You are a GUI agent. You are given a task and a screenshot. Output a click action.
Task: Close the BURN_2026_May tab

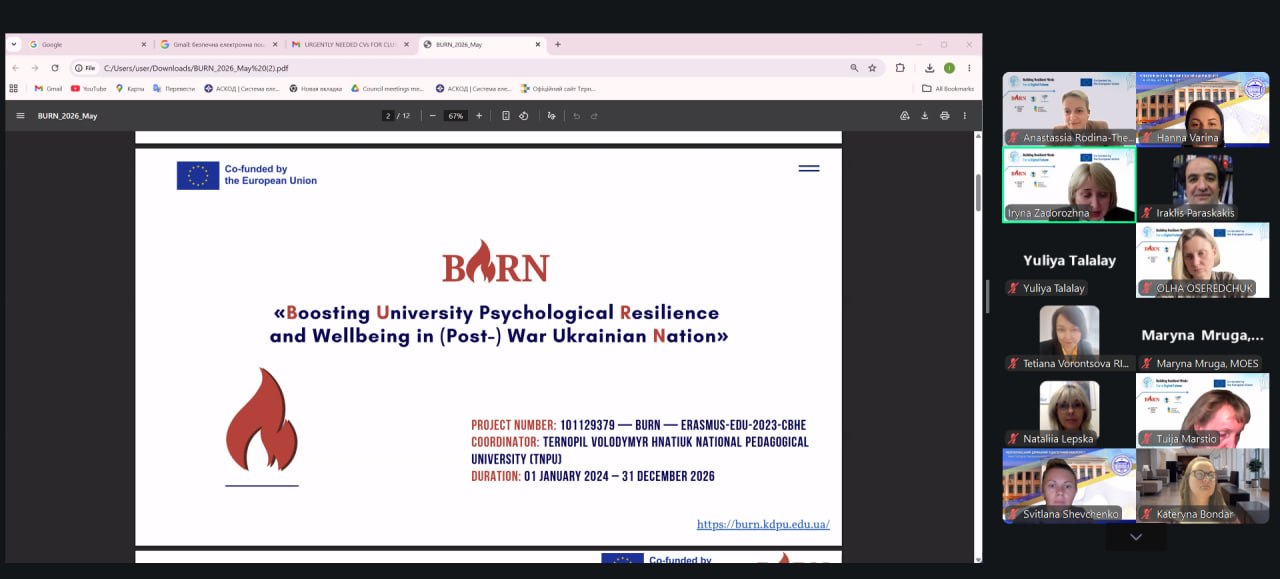click(x=537, y=44)
